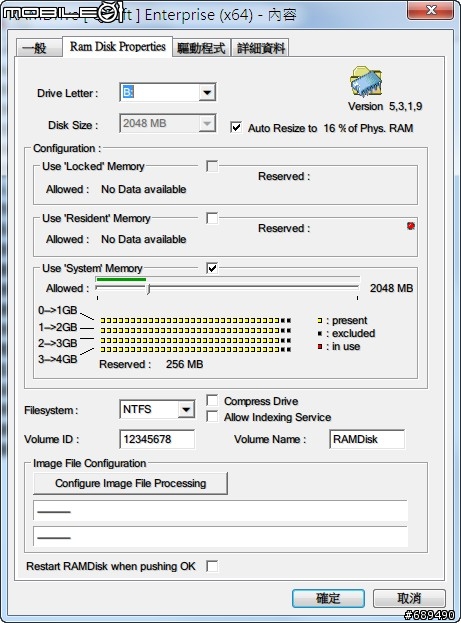The image size is (461, 623).
Task: Click the RAM chip application icon
Action: click(366, 82)
